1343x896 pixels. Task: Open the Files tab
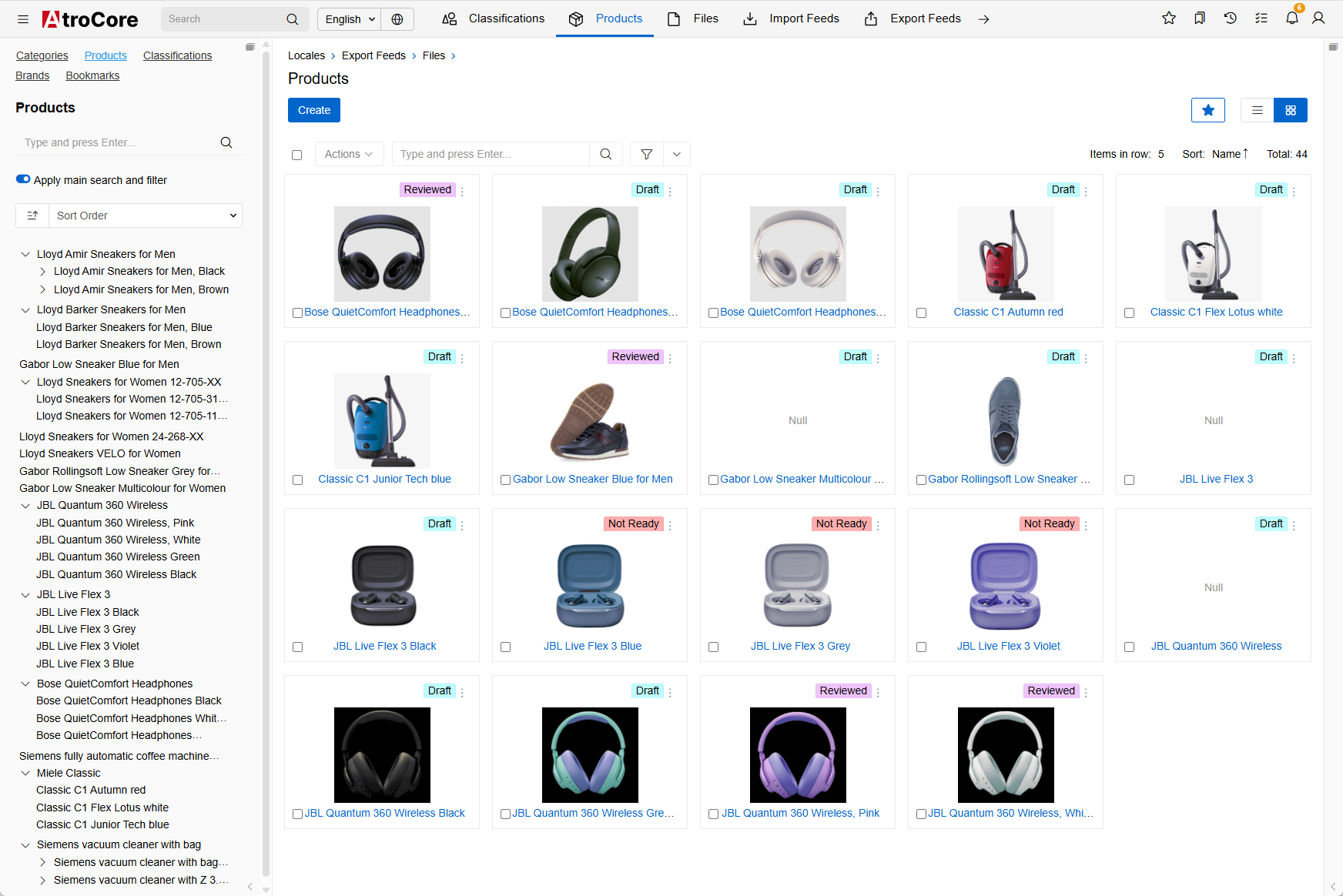(692, 18)
